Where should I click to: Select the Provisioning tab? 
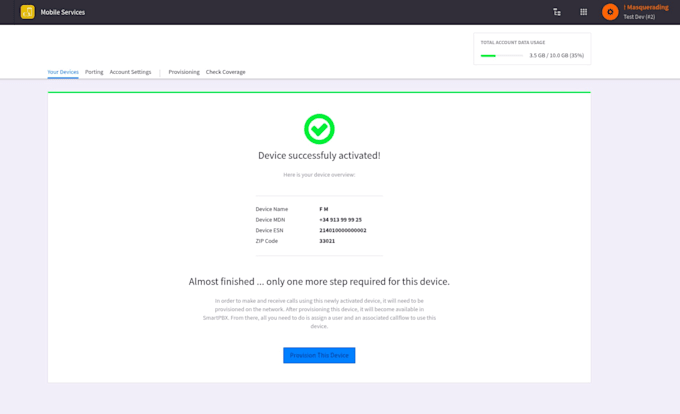click(x=184, y=72)
